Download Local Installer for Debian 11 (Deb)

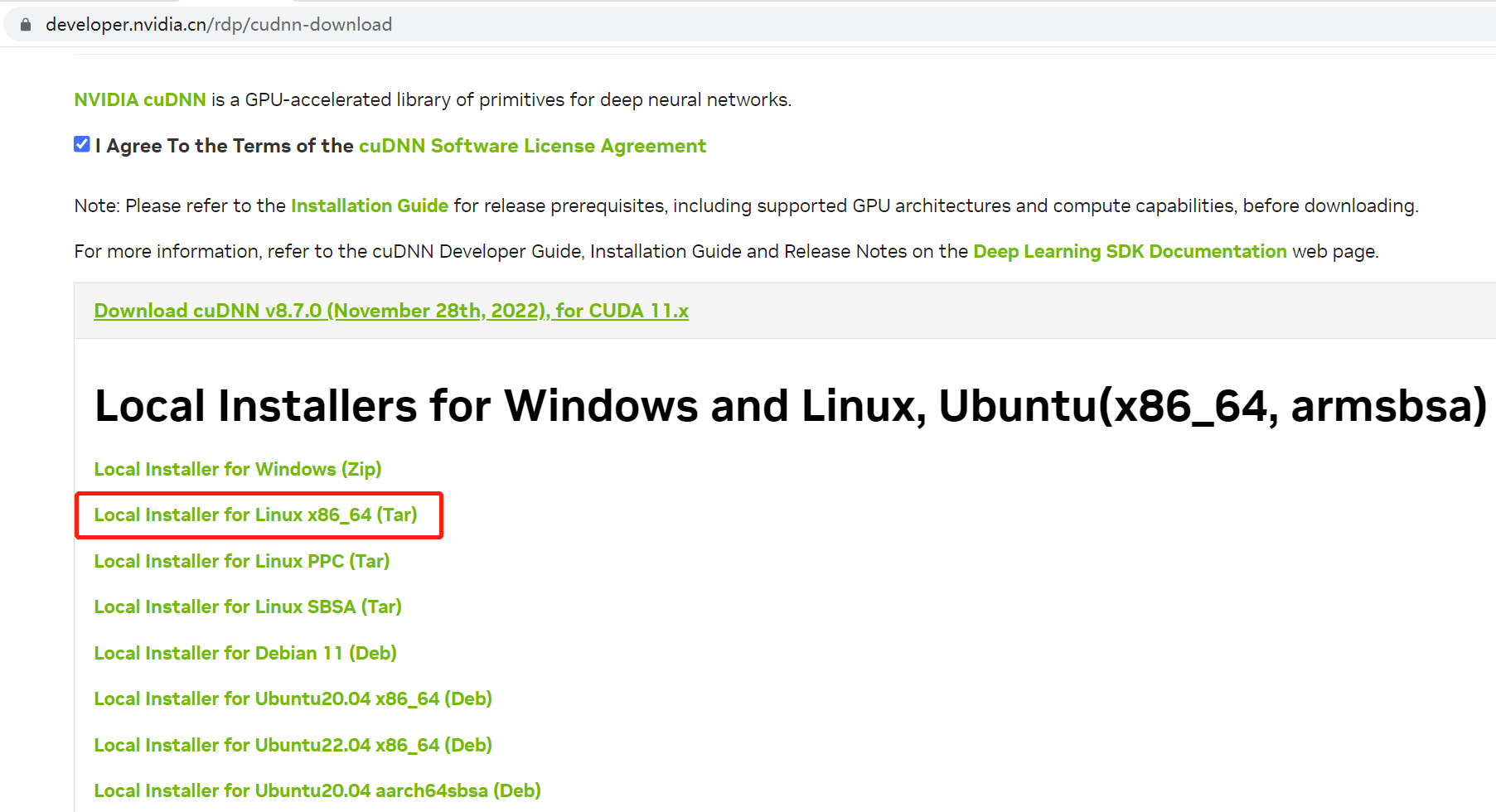click(245, 653)
